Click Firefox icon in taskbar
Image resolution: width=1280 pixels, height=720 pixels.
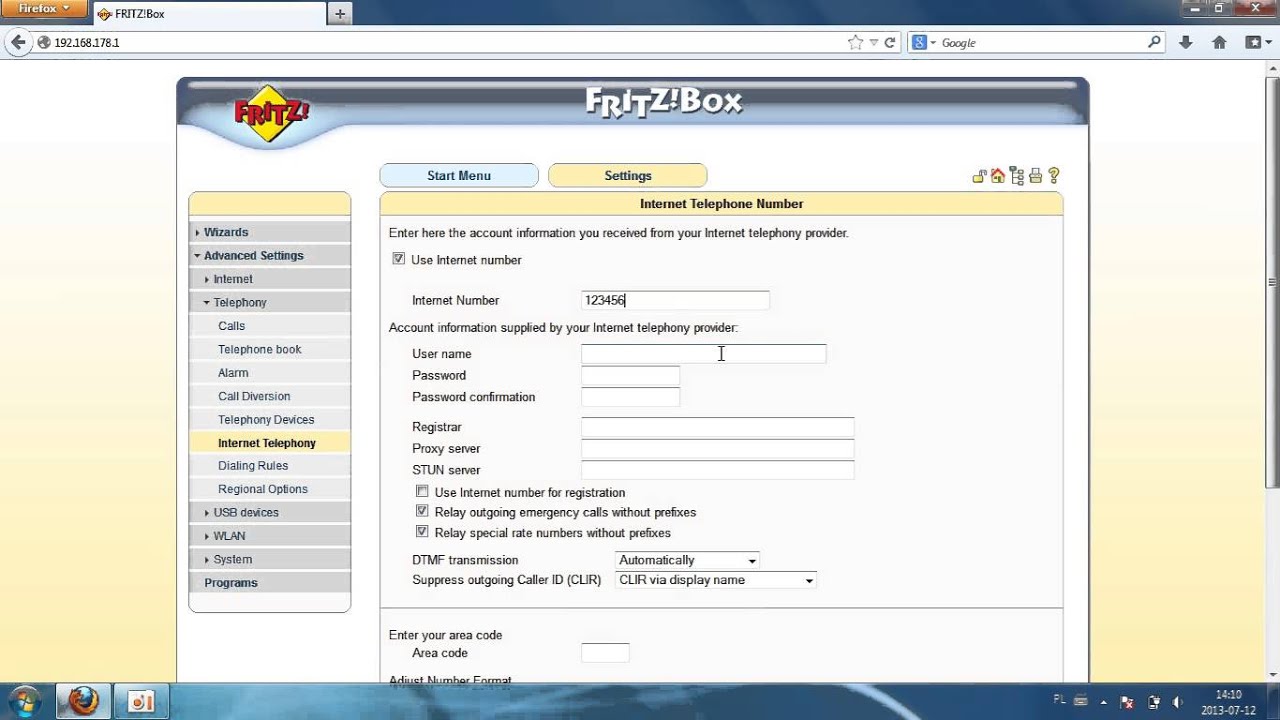[x=83, y=701]
